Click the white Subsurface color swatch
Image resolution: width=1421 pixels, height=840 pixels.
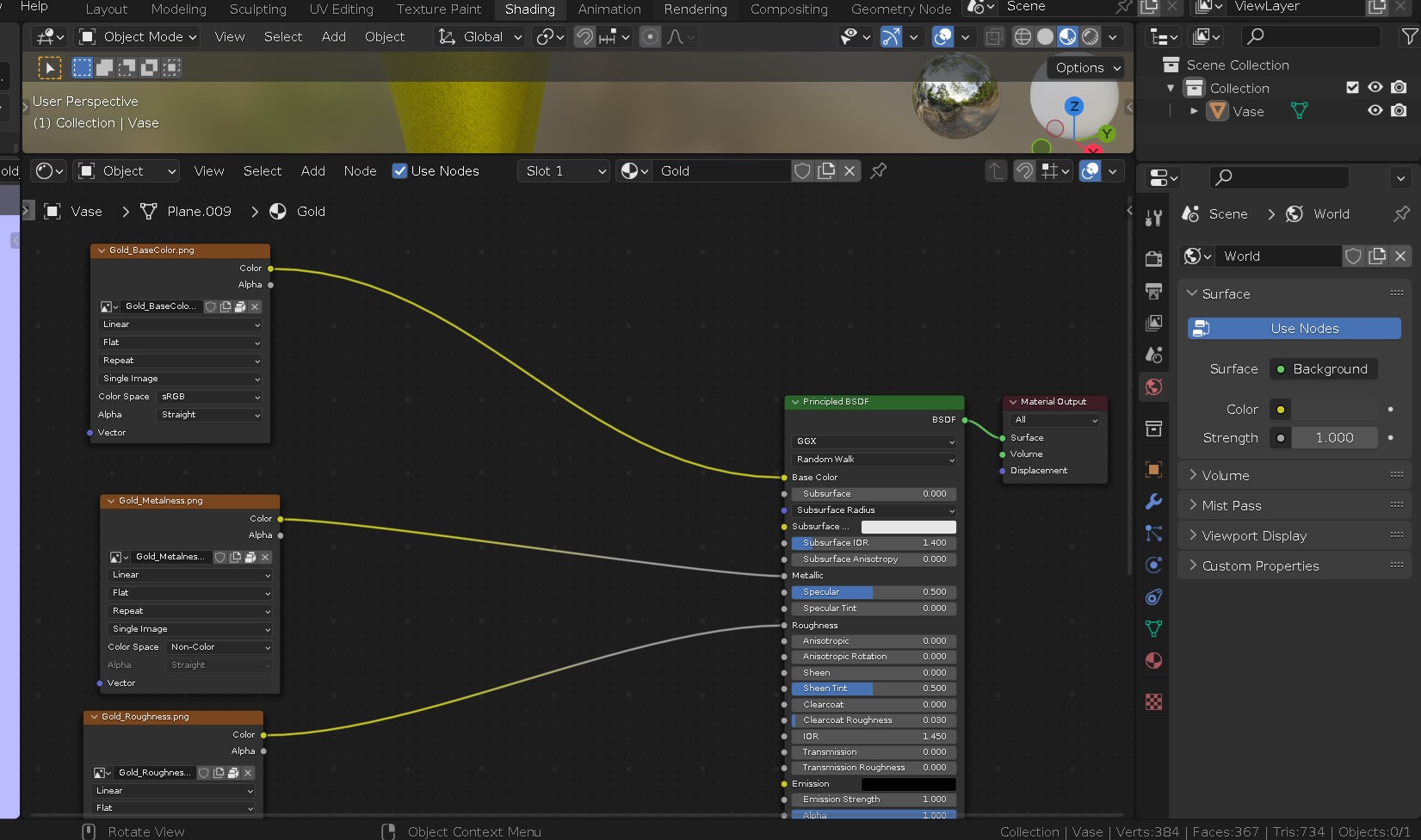[x=909, y=527]
